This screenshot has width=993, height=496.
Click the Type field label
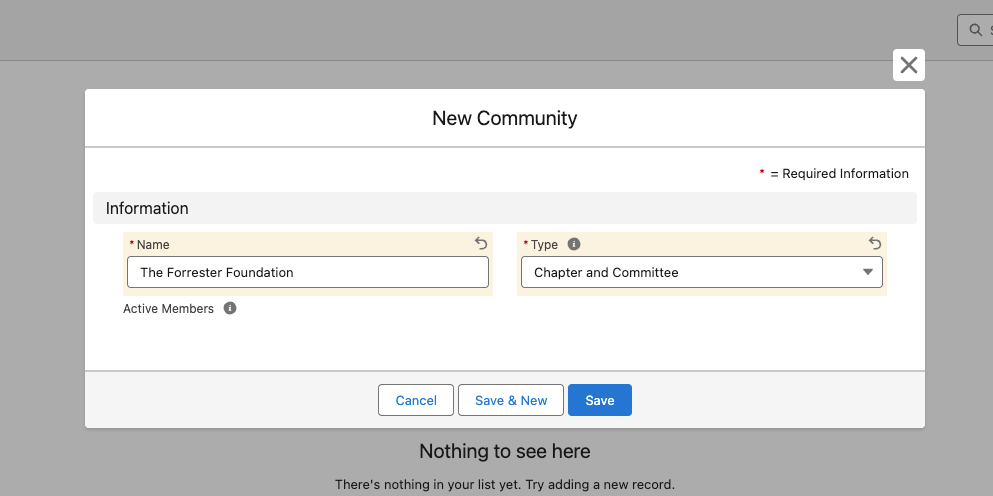pos(544,245)
